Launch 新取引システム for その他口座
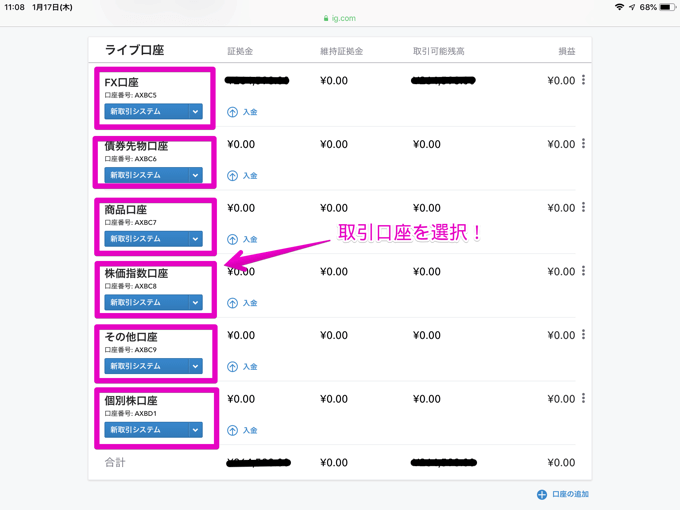This screenshot has width=680, height=510. [x=146, y=366]
